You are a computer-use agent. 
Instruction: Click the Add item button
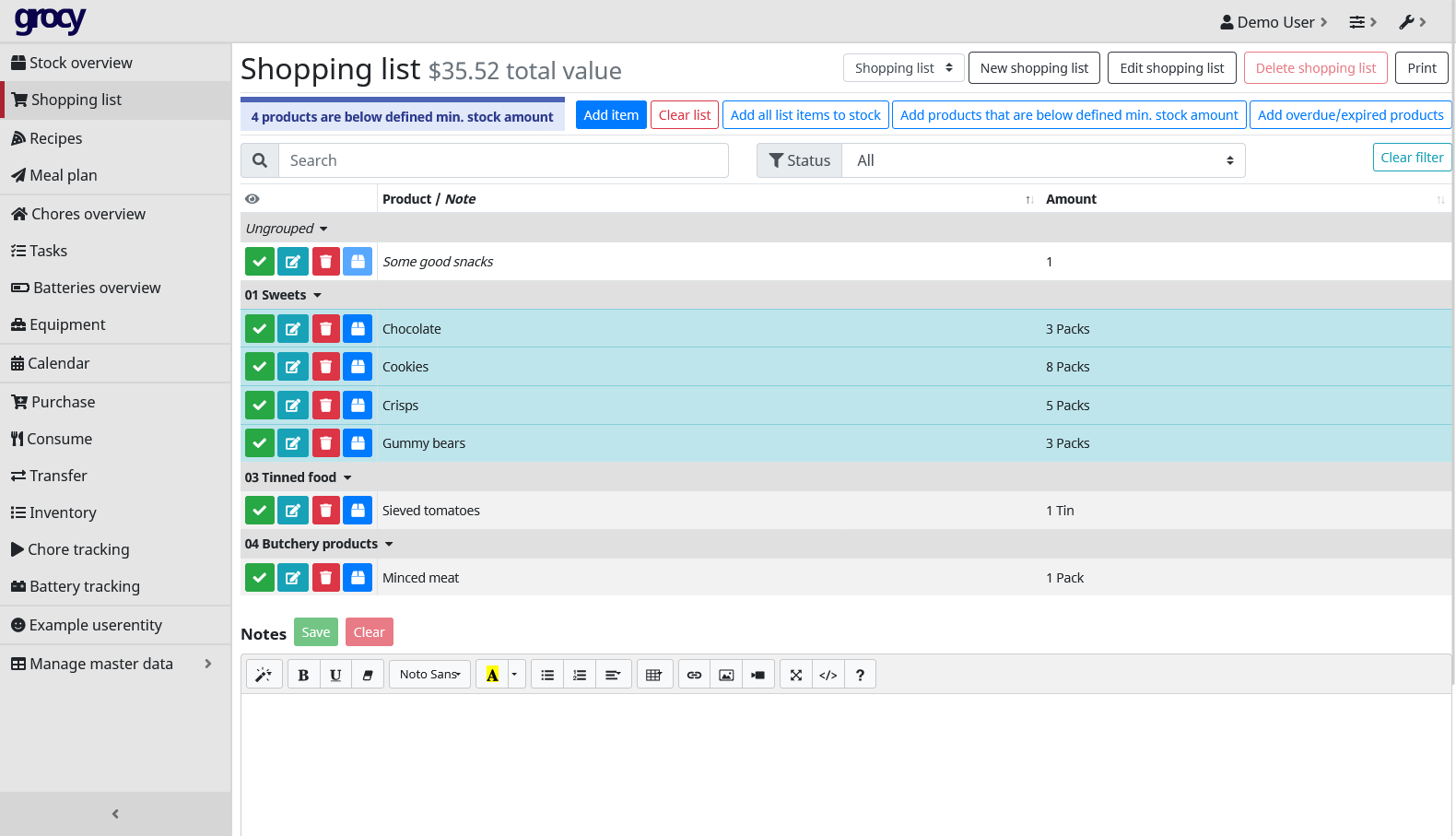tap(610, 115)
